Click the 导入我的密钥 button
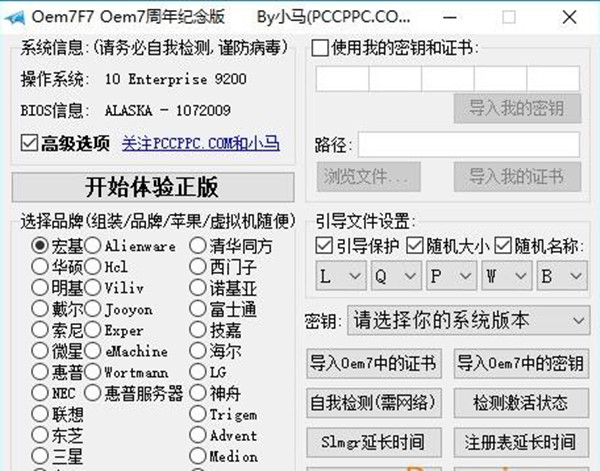Screen dimensions: 600x471 tap(517, 108)
